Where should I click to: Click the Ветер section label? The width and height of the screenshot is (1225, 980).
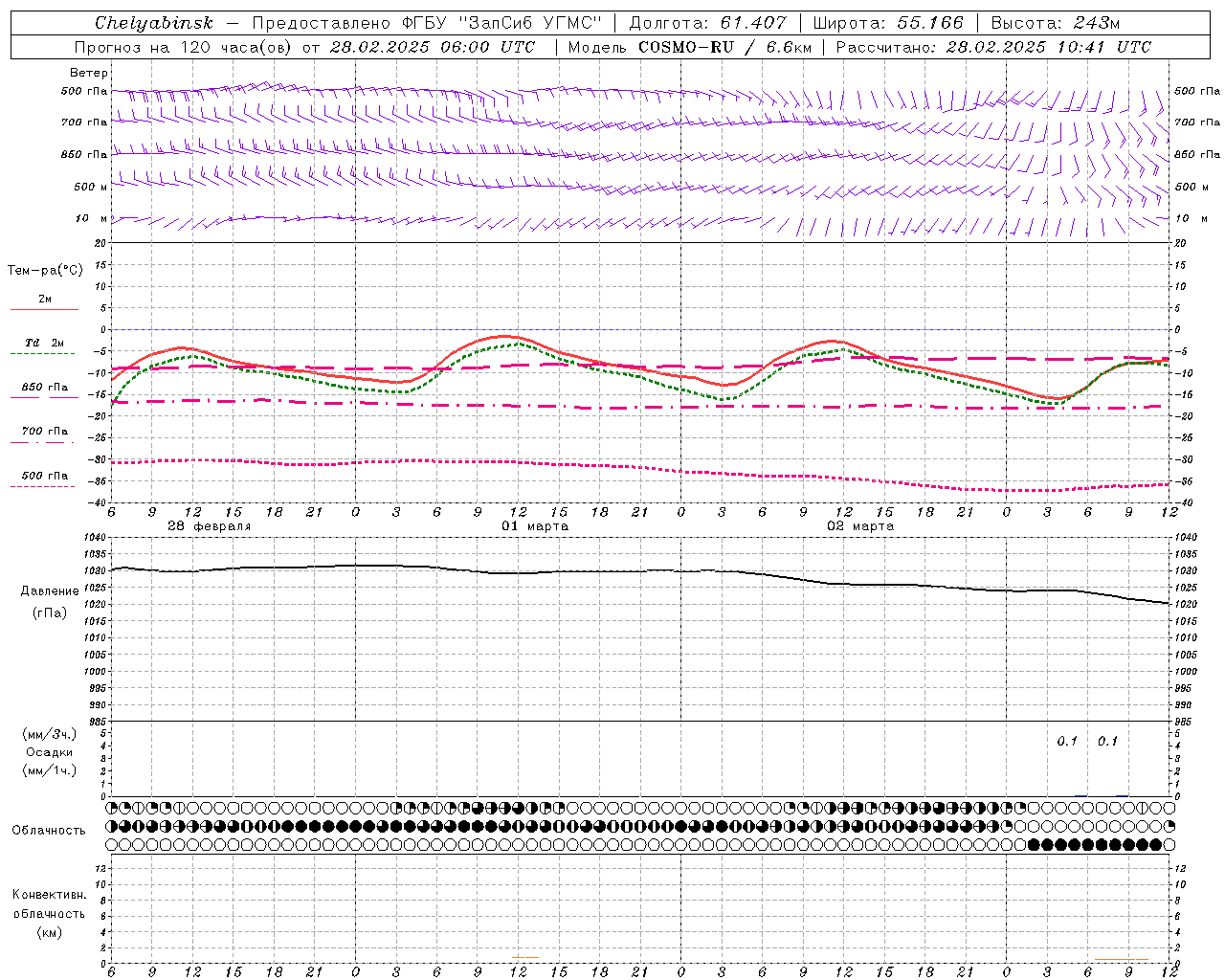[89, 73]
